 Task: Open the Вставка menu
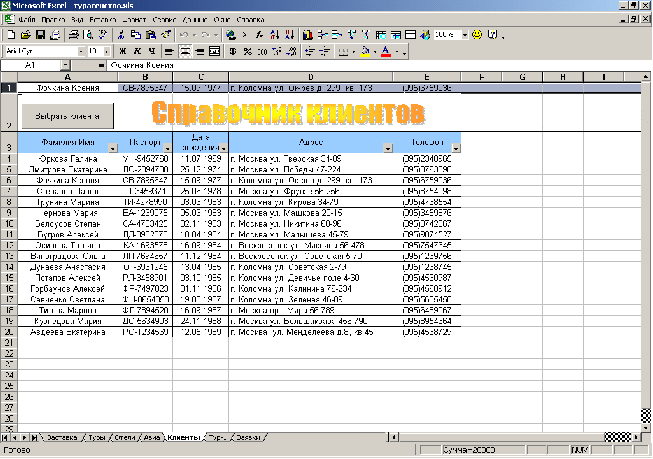click(x=103, y=20)
